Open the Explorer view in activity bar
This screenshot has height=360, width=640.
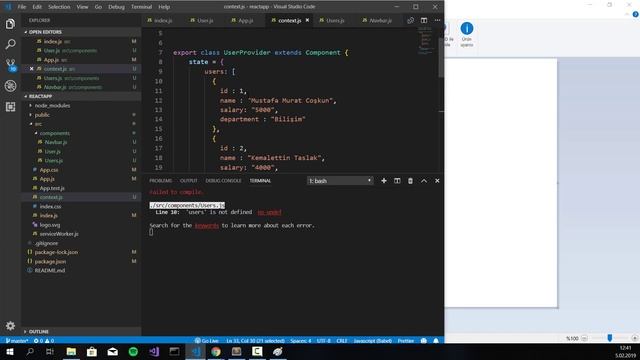pyautogui.click(x=11, y=24)
